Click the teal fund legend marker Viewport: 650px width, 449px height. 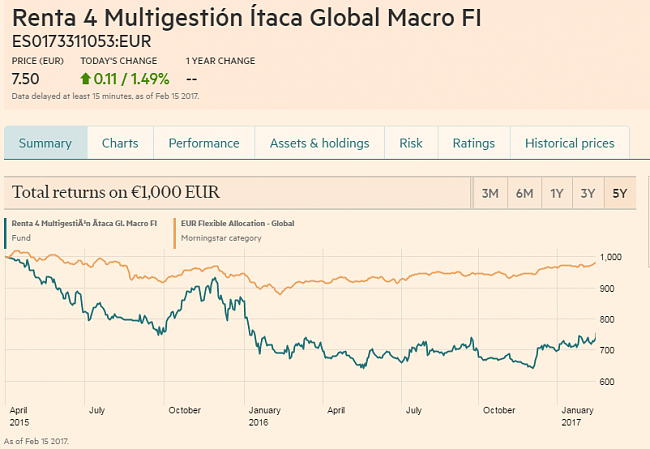pos(5,233)
